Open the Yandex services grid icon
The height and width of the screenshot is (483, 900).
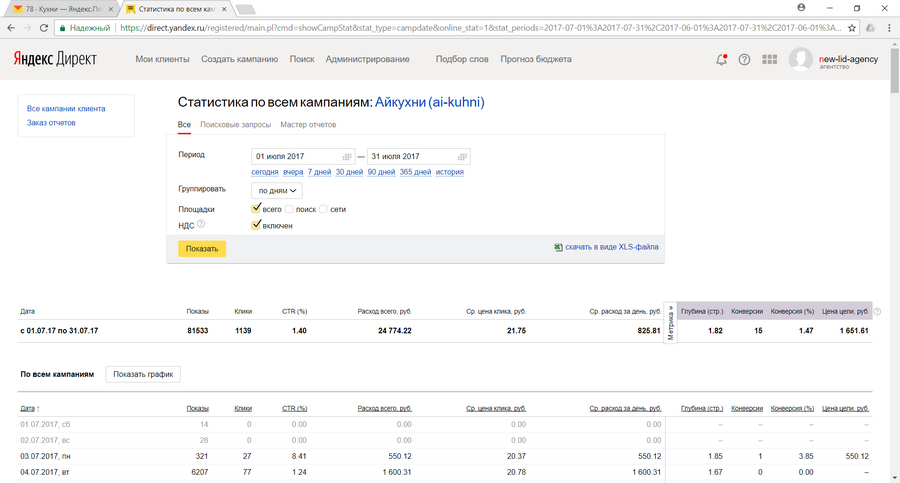coord(769,59)
